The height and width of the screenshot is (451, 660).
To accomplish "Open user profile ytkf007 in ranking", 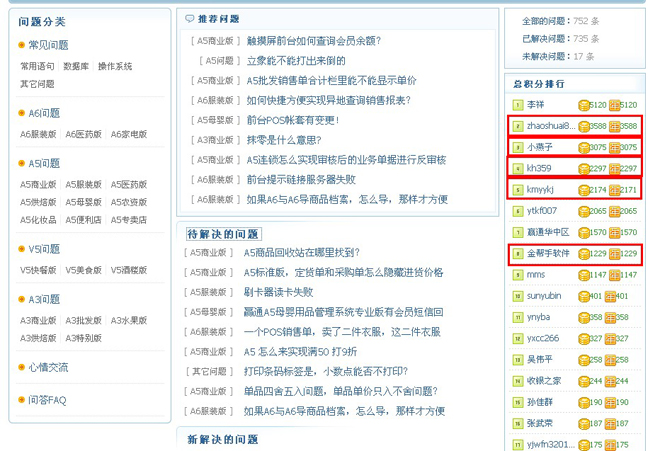I will pyautogui.click(x=542, y=211).
